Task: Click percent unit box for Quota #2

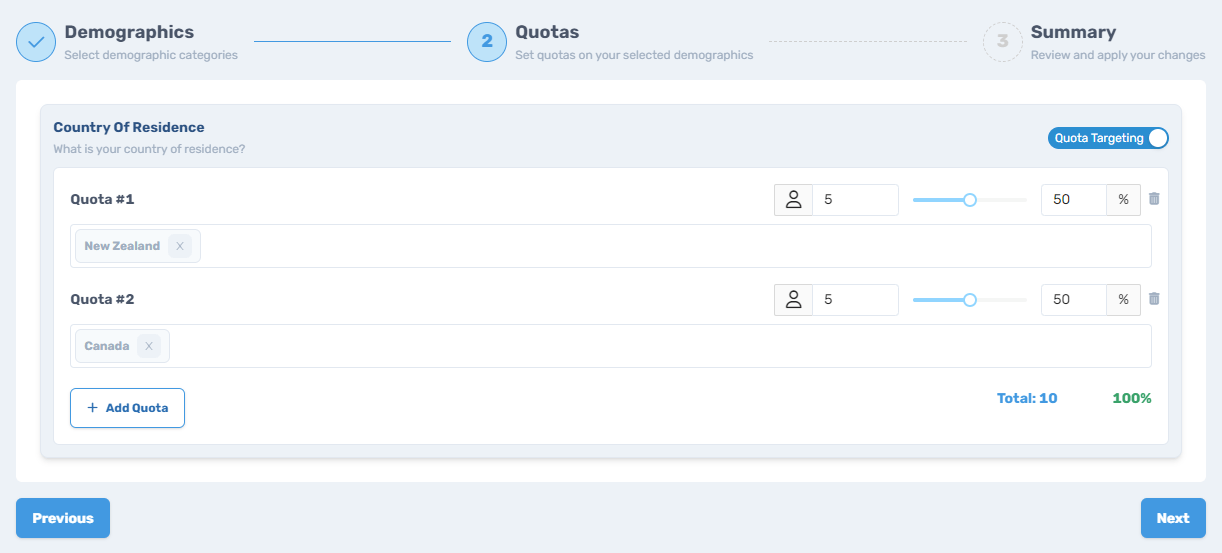Action: (1123, 299)
